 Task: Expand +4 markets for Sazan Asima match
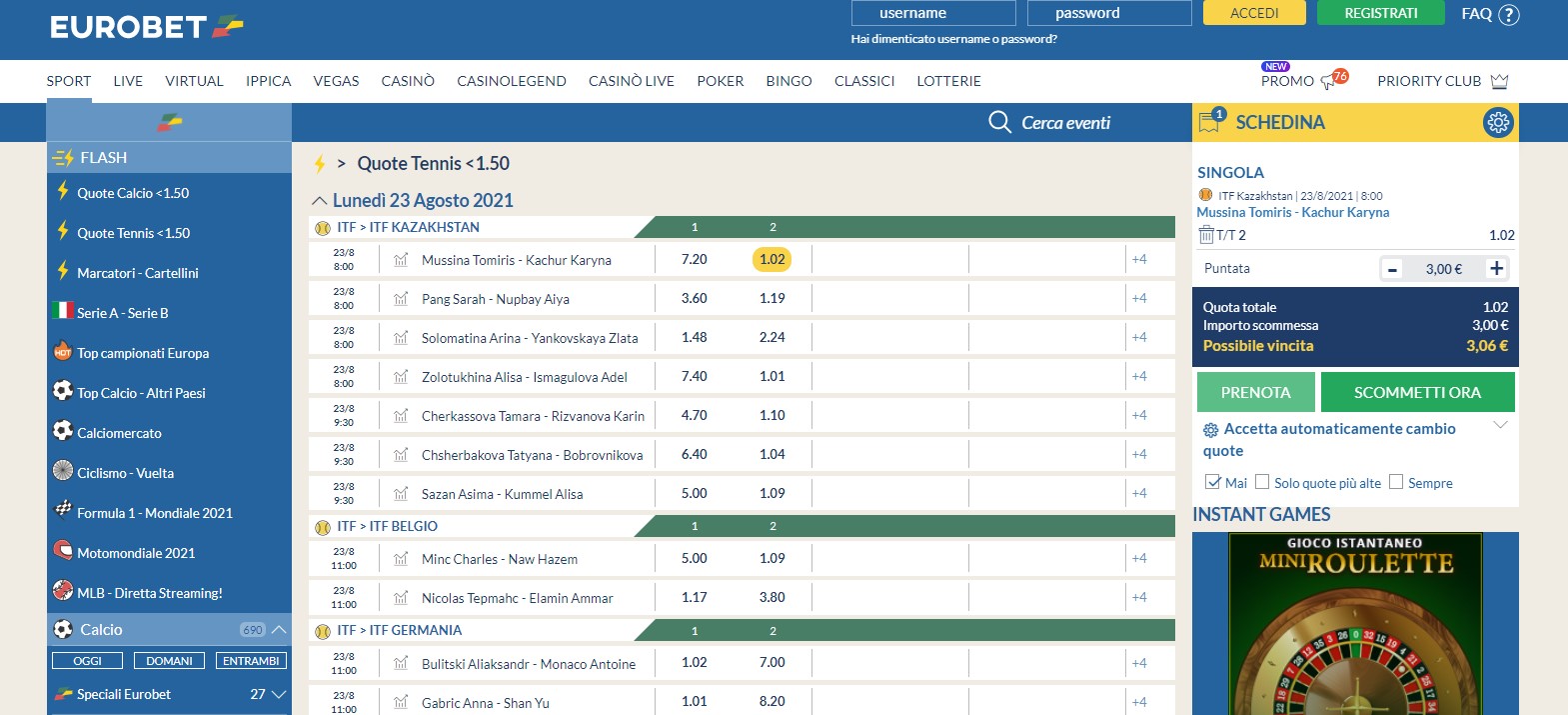tap(1139, 493)
